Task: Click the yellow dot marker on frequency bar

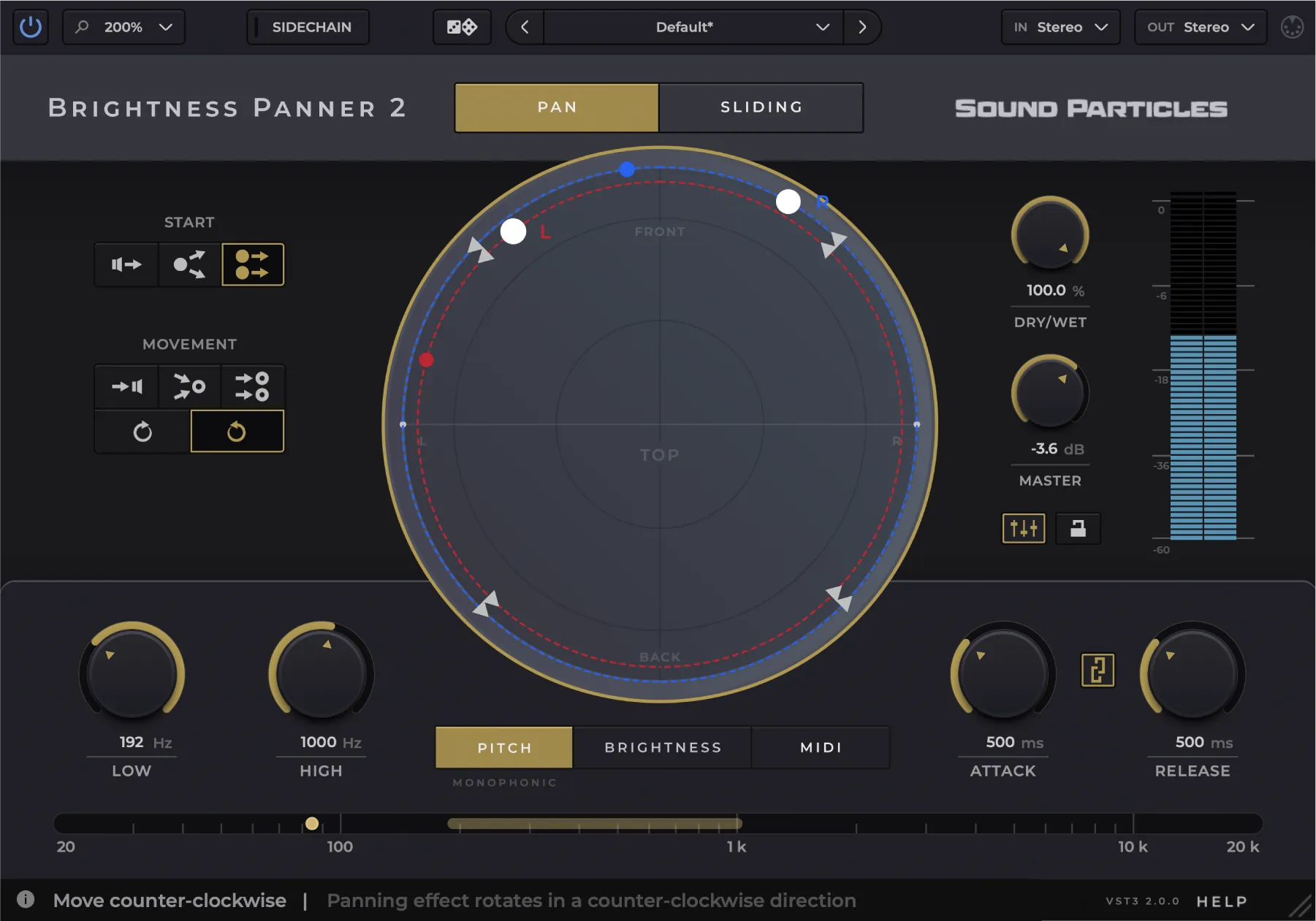Action: (x=312, y=824)
